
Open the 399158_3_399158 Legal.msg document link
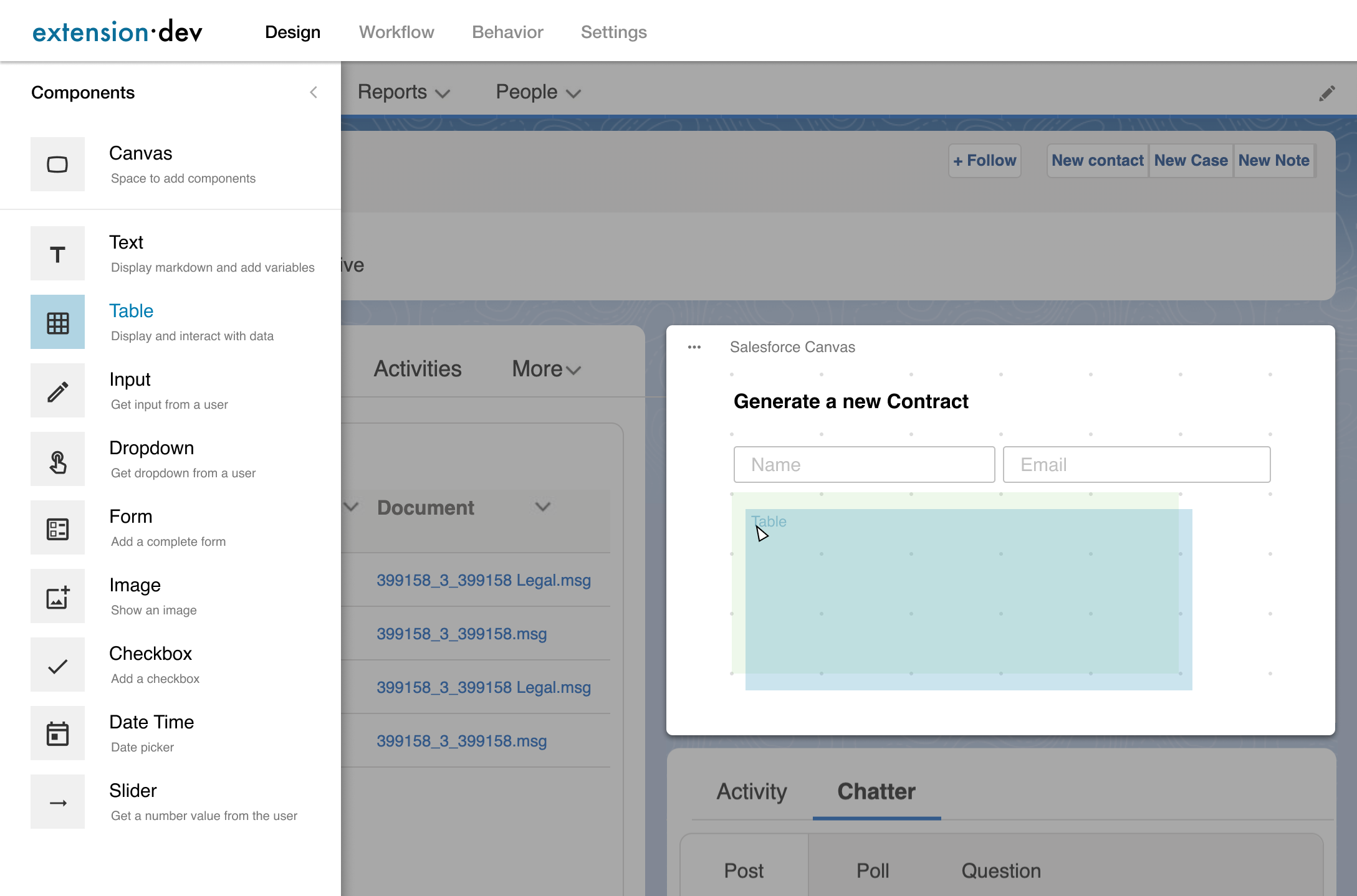click(484, 579)
